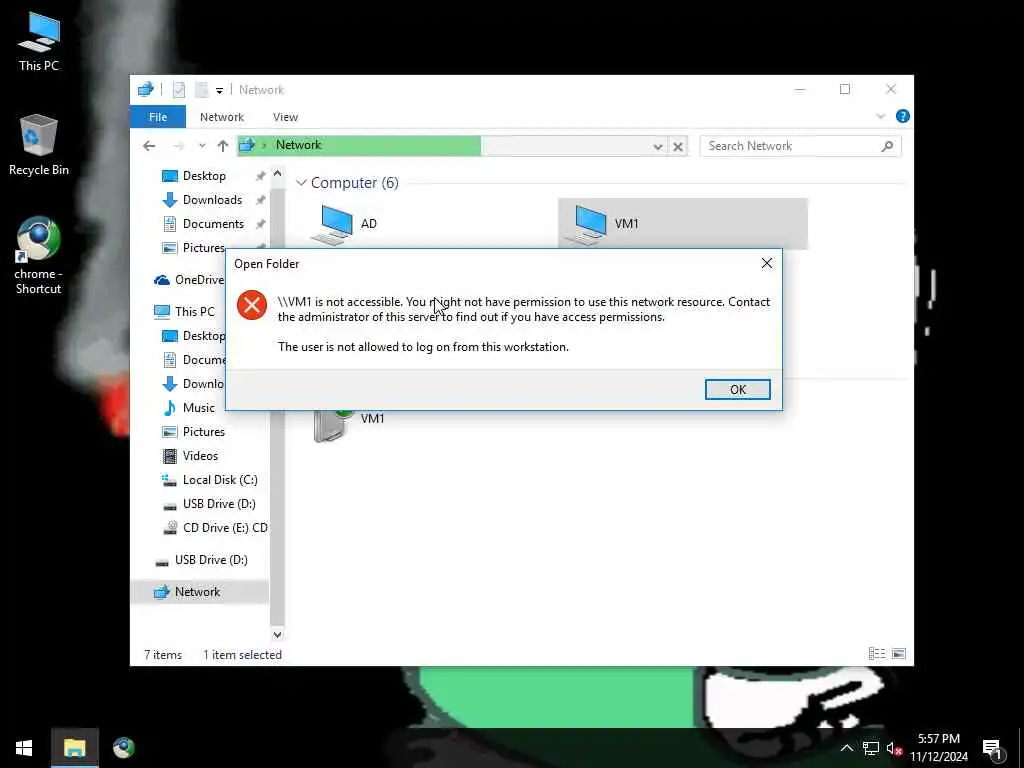Close the Open Folder error dialog
Screen dimensions: 1024x768
(x=767, y=263)
